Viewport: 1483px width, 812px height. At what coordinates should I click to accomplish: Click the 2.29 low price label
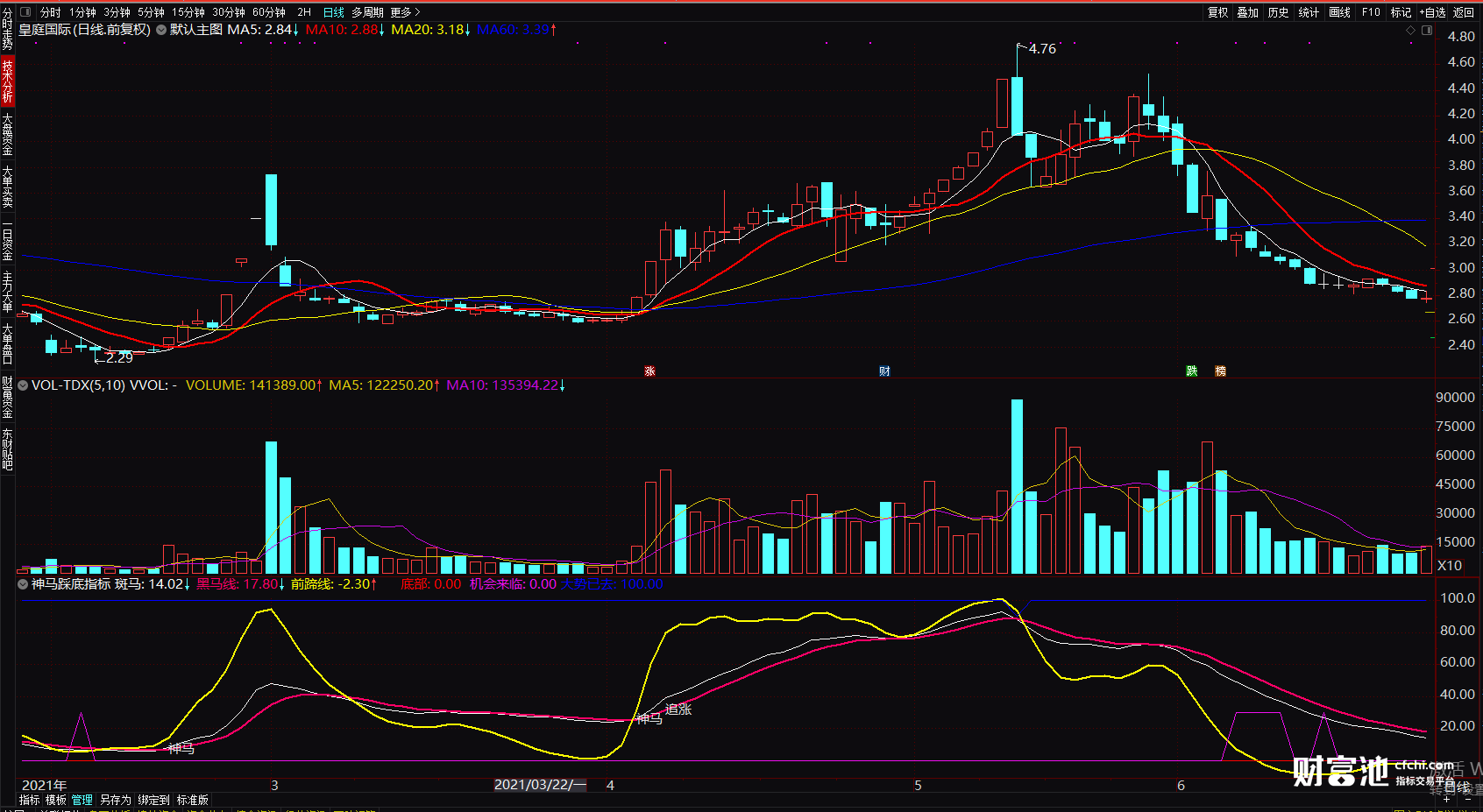click(x=119, y=357)
